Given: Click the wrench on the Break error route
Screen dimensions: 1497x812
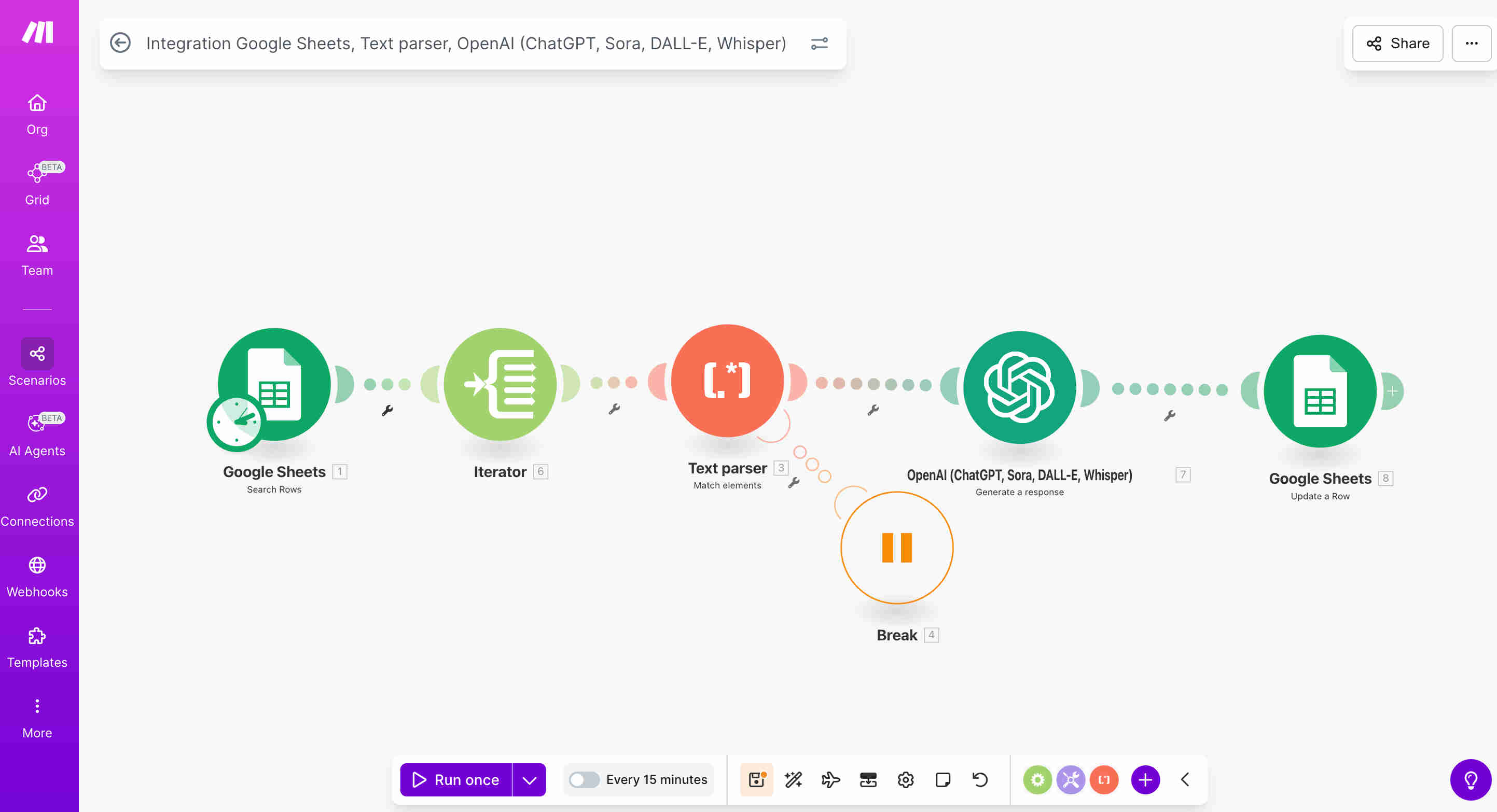Looking at the screenshot, I should click(794, 482).
